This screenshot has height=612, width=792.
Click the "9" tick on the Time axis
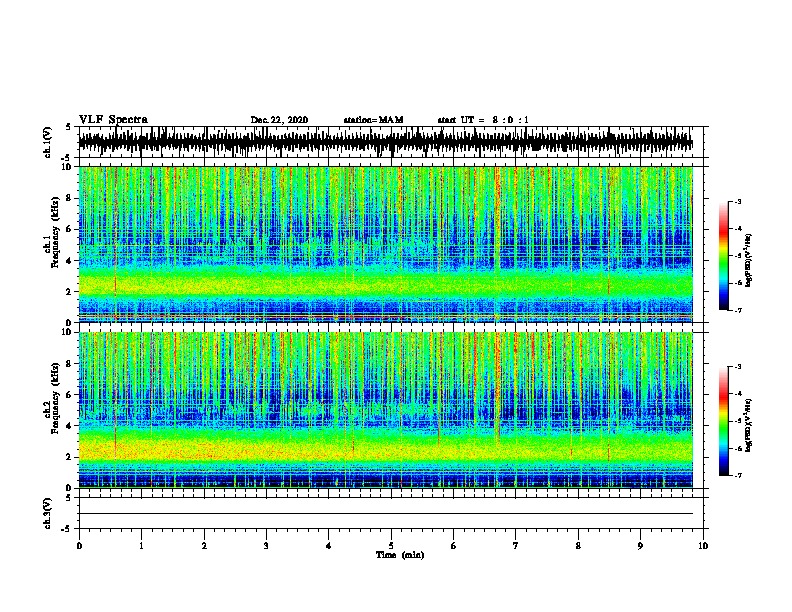click(640, 546)
